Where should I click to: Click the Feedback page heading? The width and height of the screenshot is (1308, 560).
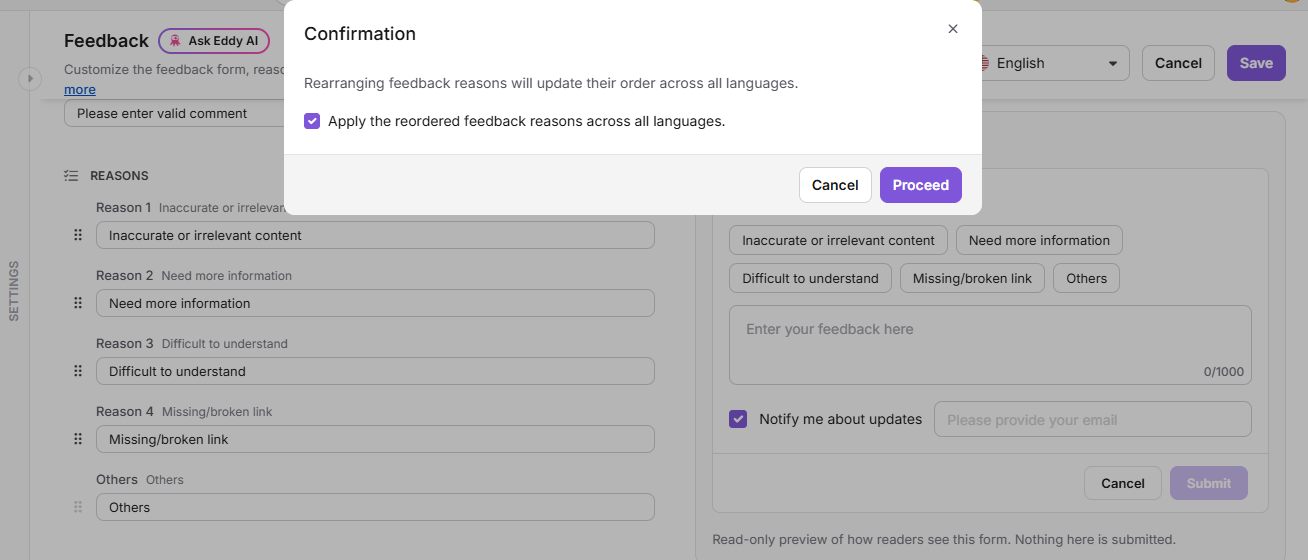(x=106, y=41)
